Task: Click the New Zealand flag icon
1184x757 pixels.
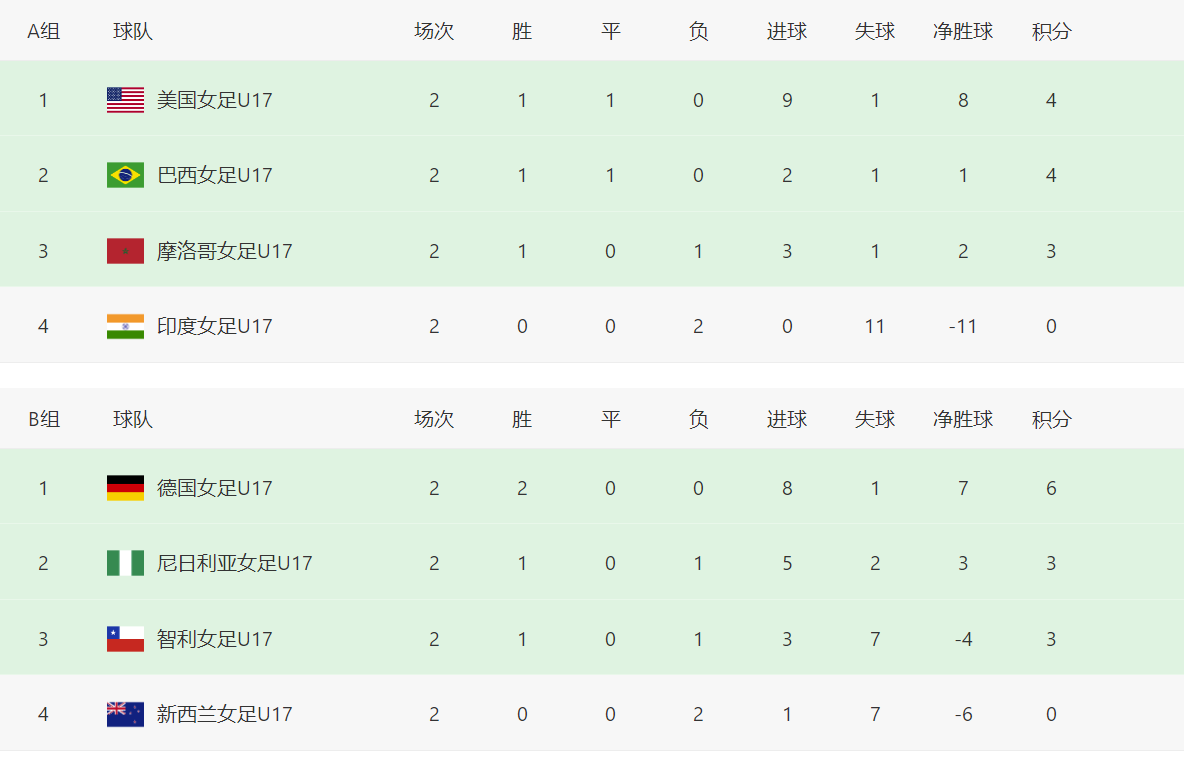Action: pyautogui.click(x=125, y=715)
